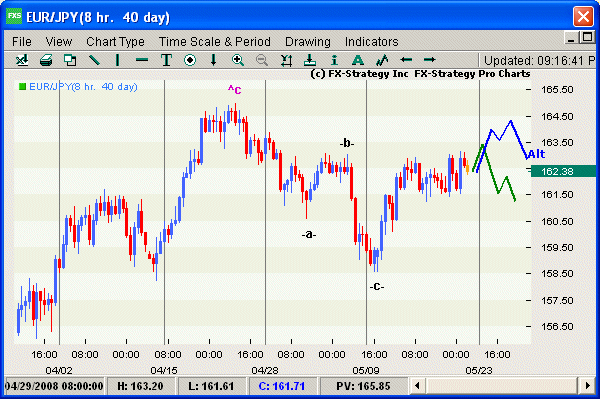Click the green 162.38 current price tag
This screenshot has height=399, width=600.
tap(563, 171)
